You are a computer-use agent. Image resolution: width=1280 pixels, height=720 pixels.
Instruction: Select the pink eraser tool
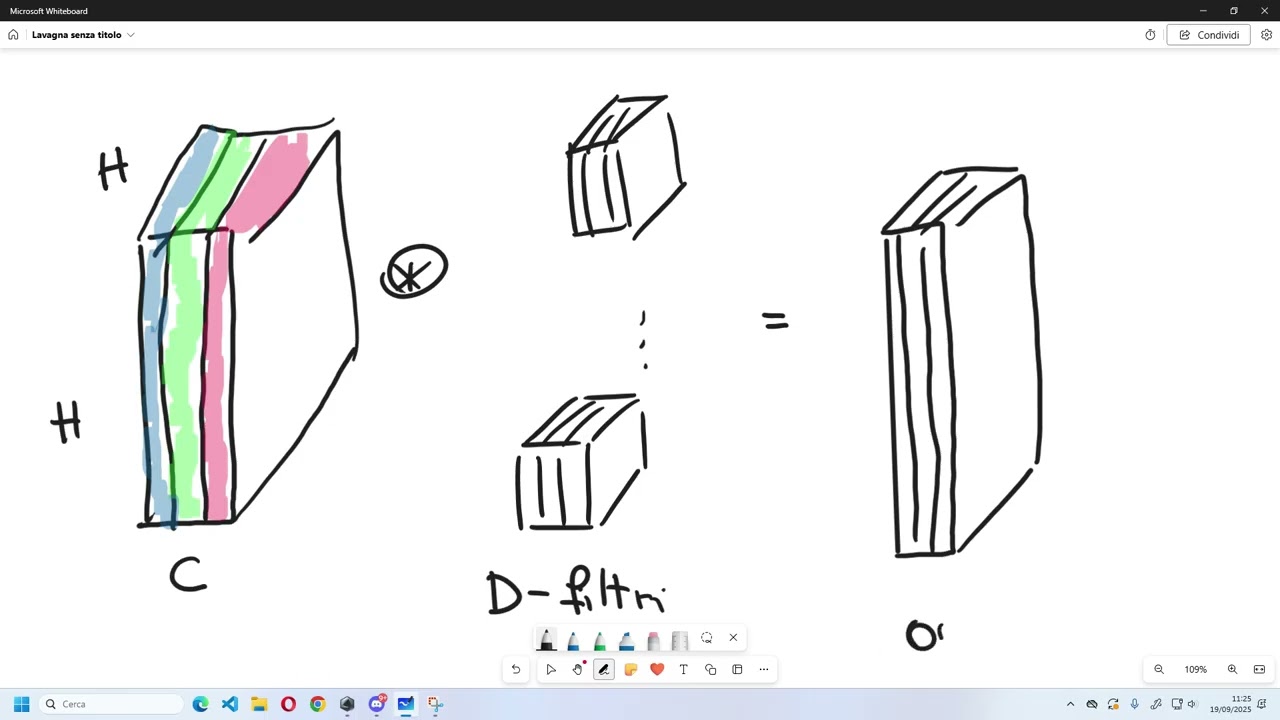[653, 639]
